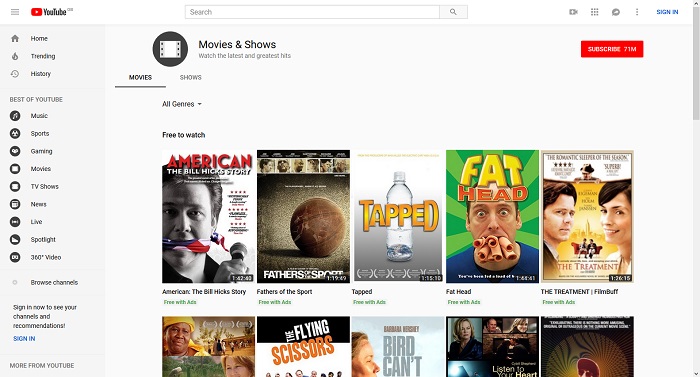The height and width of the screenshot is (377, 700).
Task: Open the hamburger guide menu
Action: pos(15,12)
